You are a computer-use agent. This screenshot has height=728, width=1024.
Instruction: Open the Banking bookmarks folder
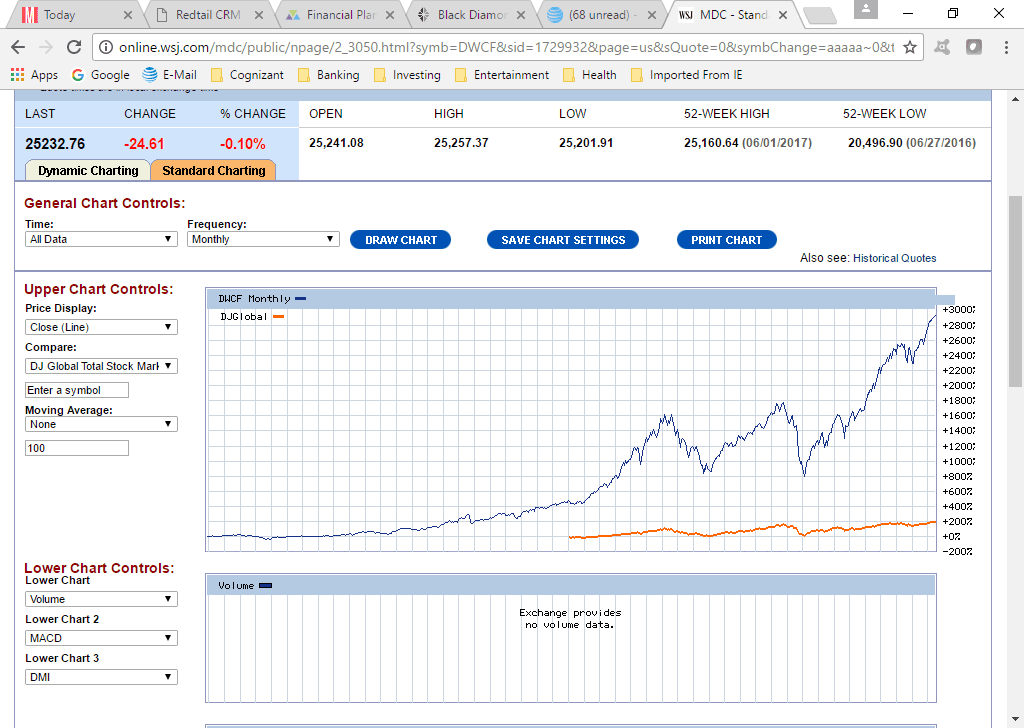click(x=328, y=75)
